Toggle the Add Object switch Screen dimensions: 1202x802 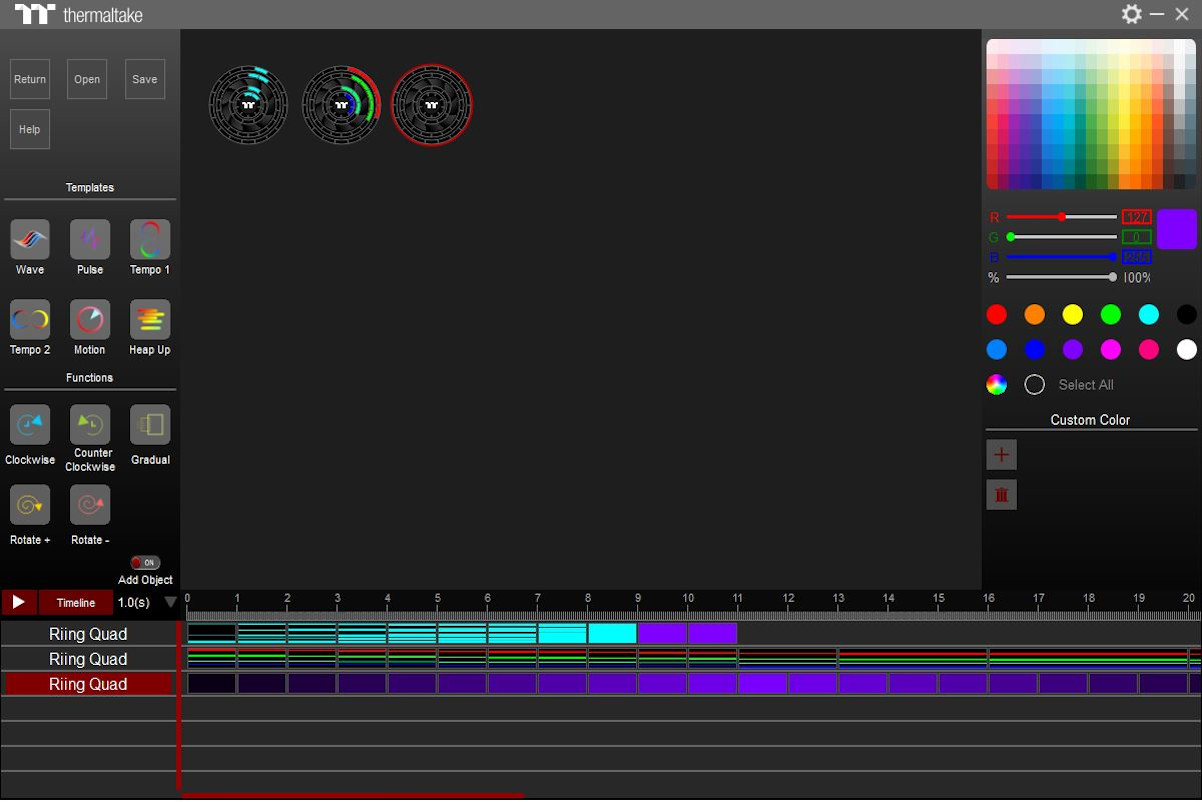[145, 563]
